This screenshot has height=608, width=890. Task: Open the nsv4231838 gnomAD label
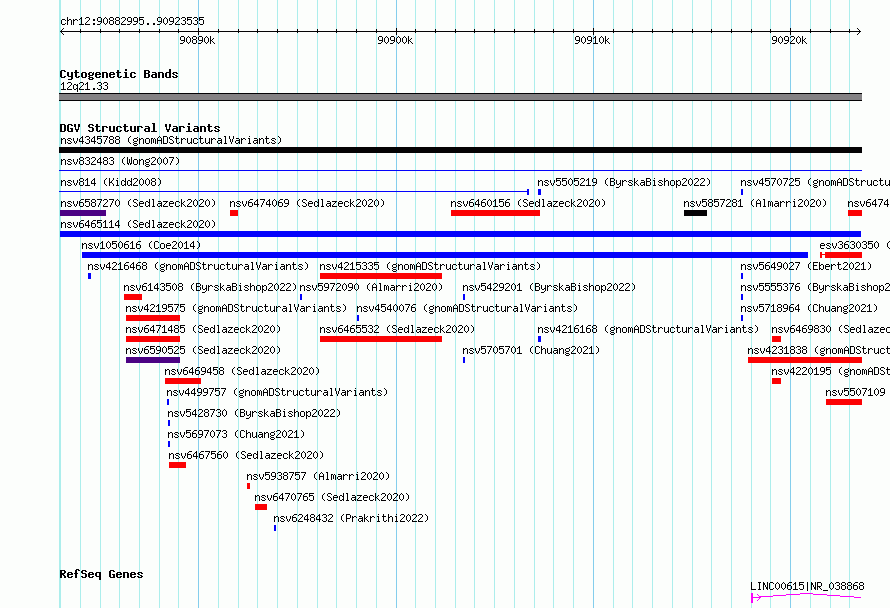[x=818, y=350]
